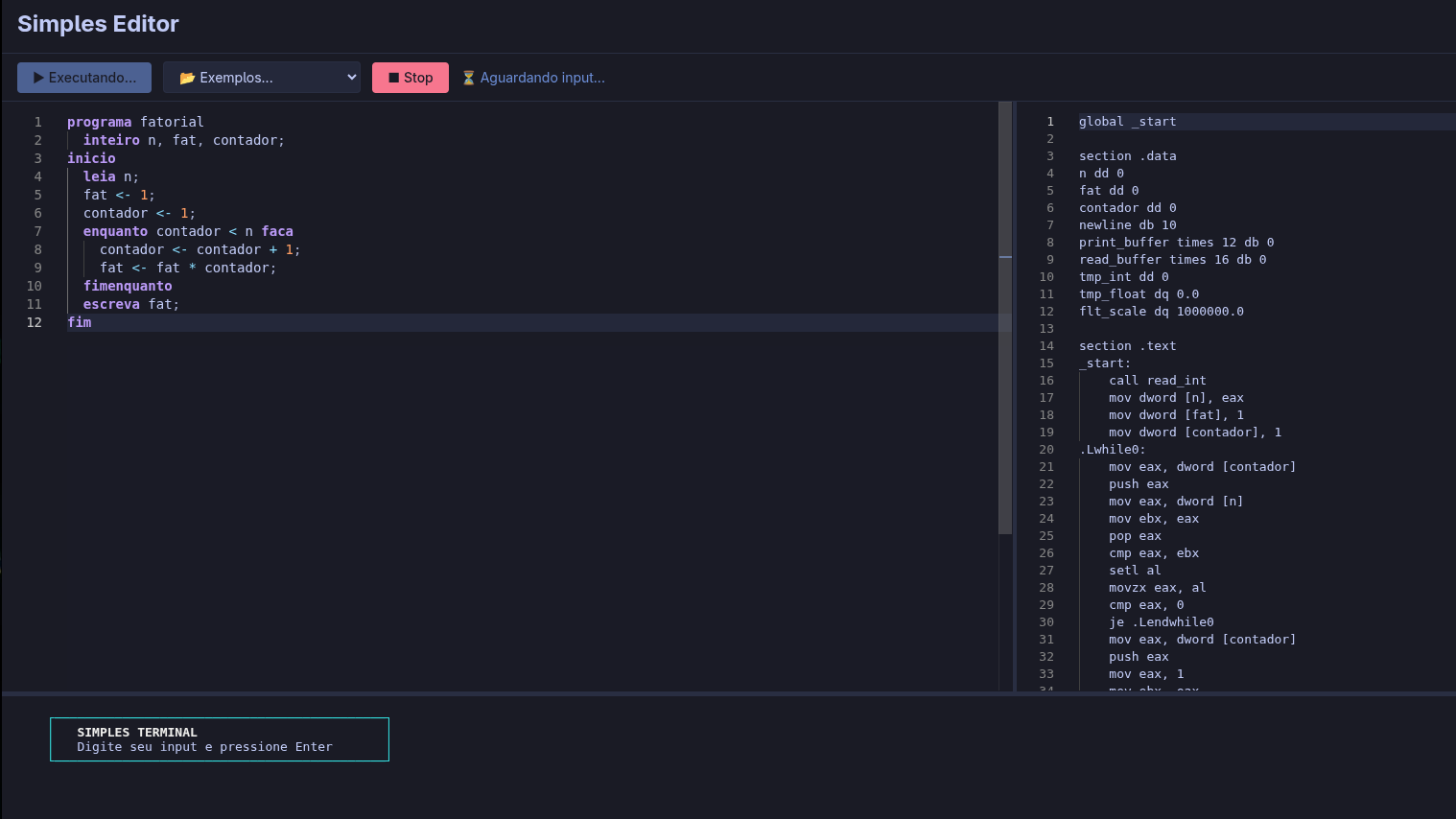
Task: Click 'print_buffer times 12 db 0' line
Action: [1176, 243]
